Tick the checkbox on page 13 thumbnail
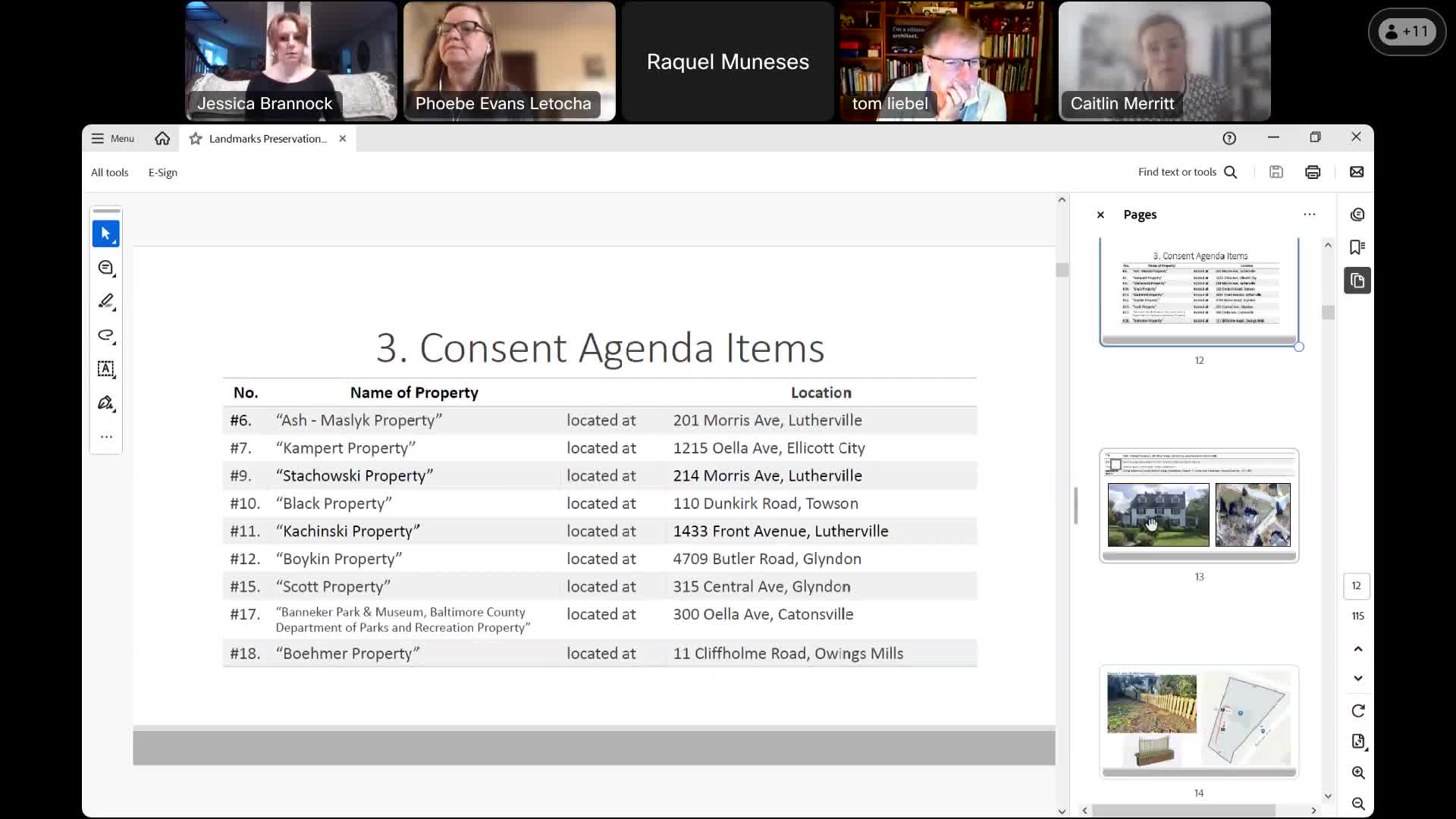The width and height of the screenshot is (1456, 819). click(x=1116, y=464)
